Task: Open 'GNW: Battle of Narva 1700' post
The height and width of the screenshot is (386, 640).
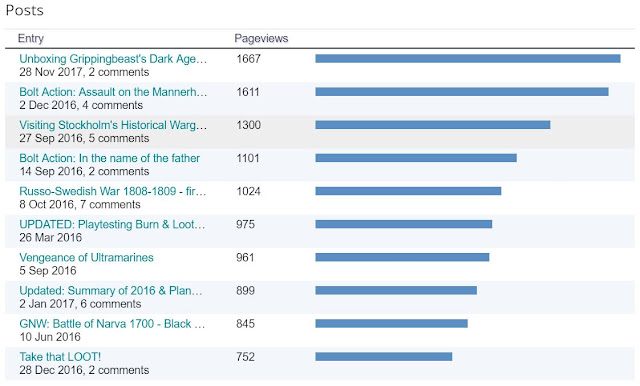Action: (x=112, y=324)
